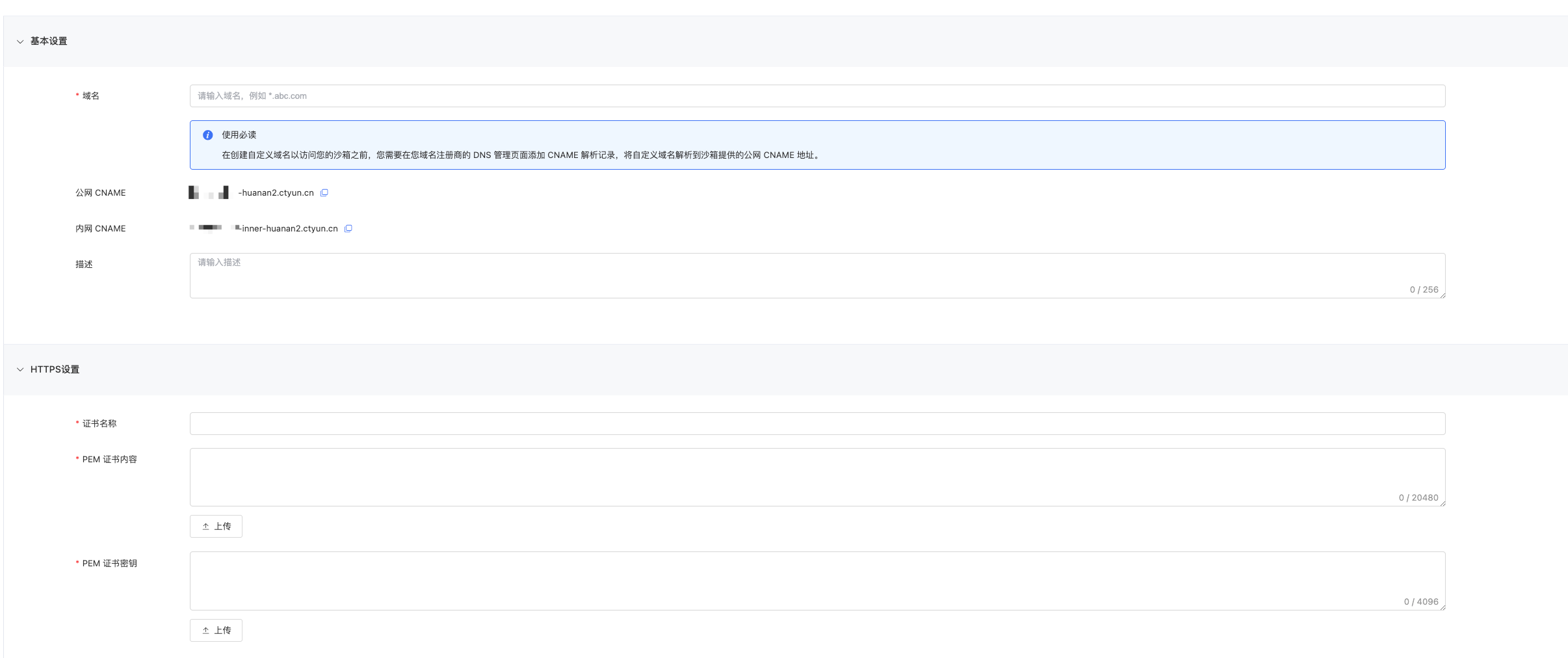Copy the 内网 CNAME address
Image resolution: width=1568 pixels, height=658 pixels.
click(x=348, y=229)
